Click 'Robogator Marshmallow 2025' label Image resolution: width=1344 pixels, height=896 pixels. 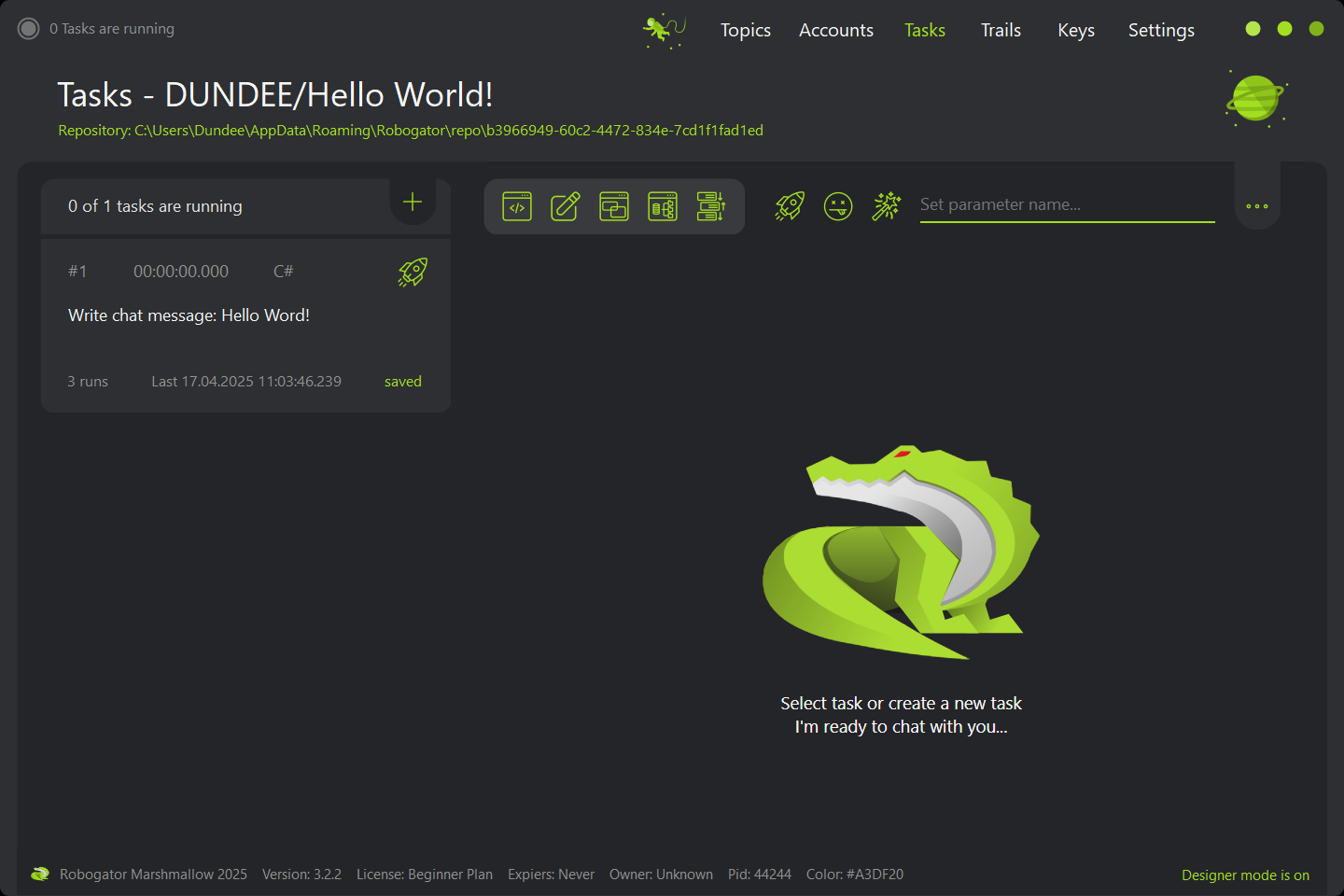point(153,875)
